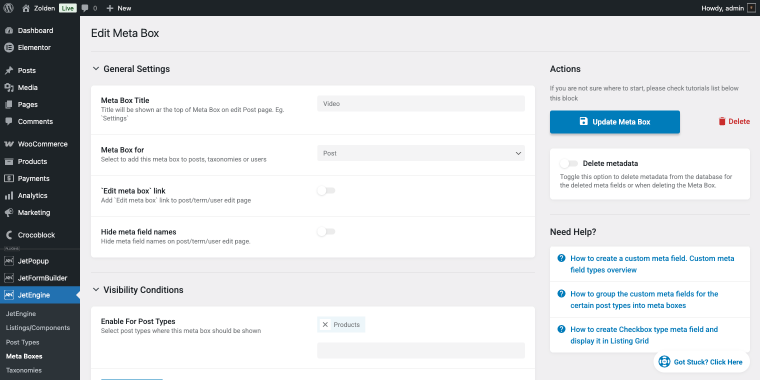
Task: Click the admin avatar thumbnail
Action: tap(751, 8)
